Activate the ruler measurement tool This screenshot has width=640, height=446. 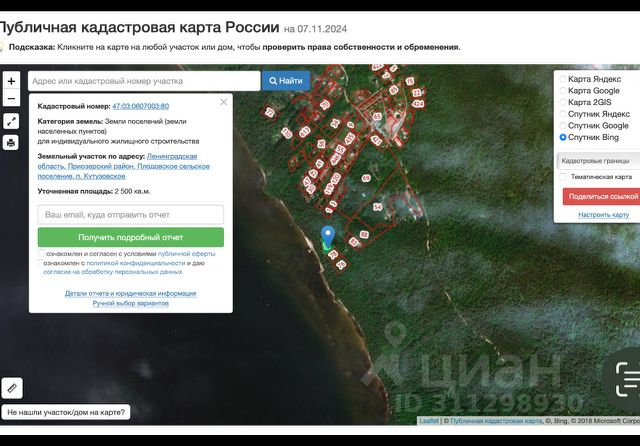tap(12, 388)
